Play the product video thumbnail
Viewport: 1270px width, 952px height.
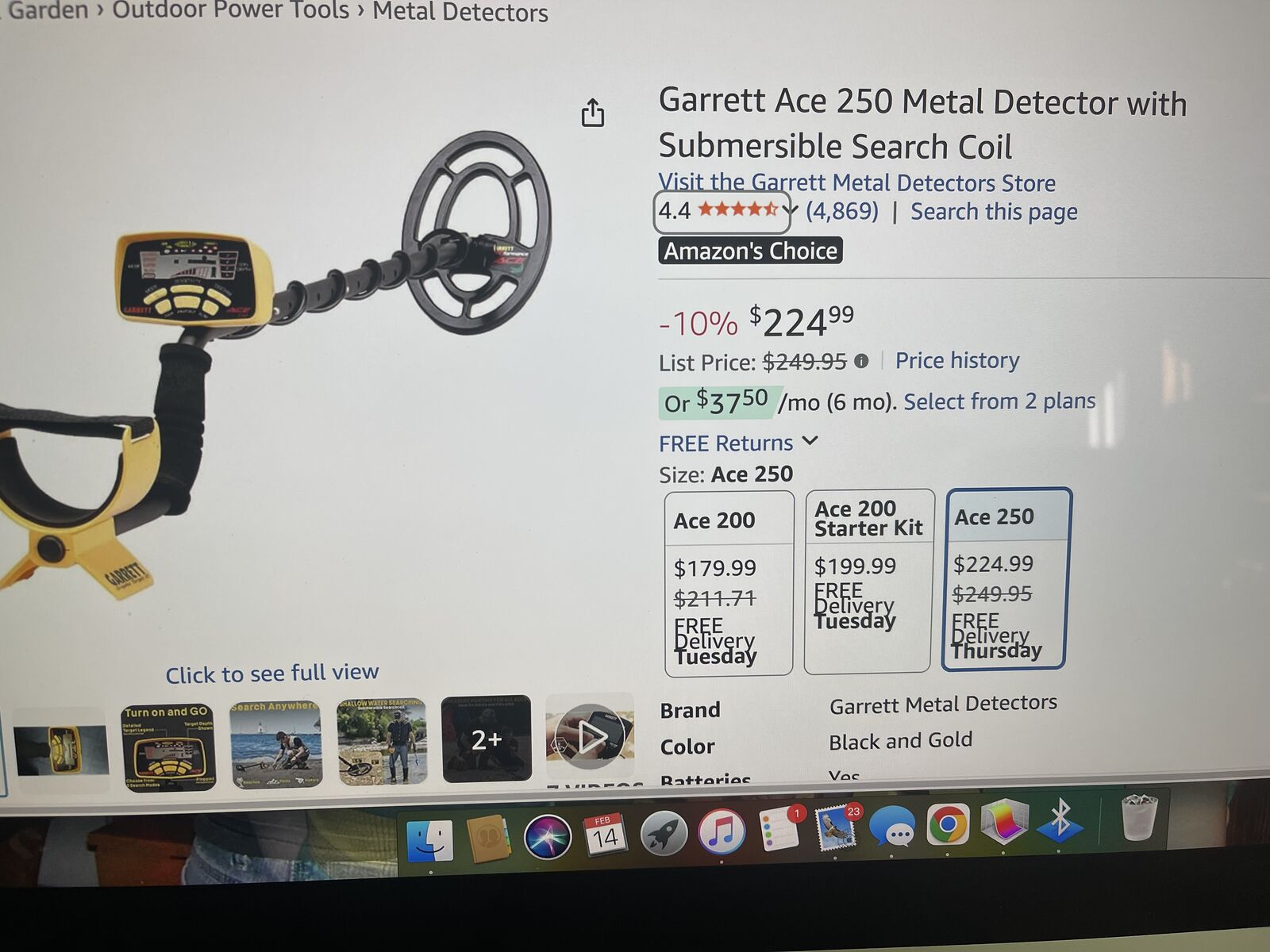(x=590, y=737)
